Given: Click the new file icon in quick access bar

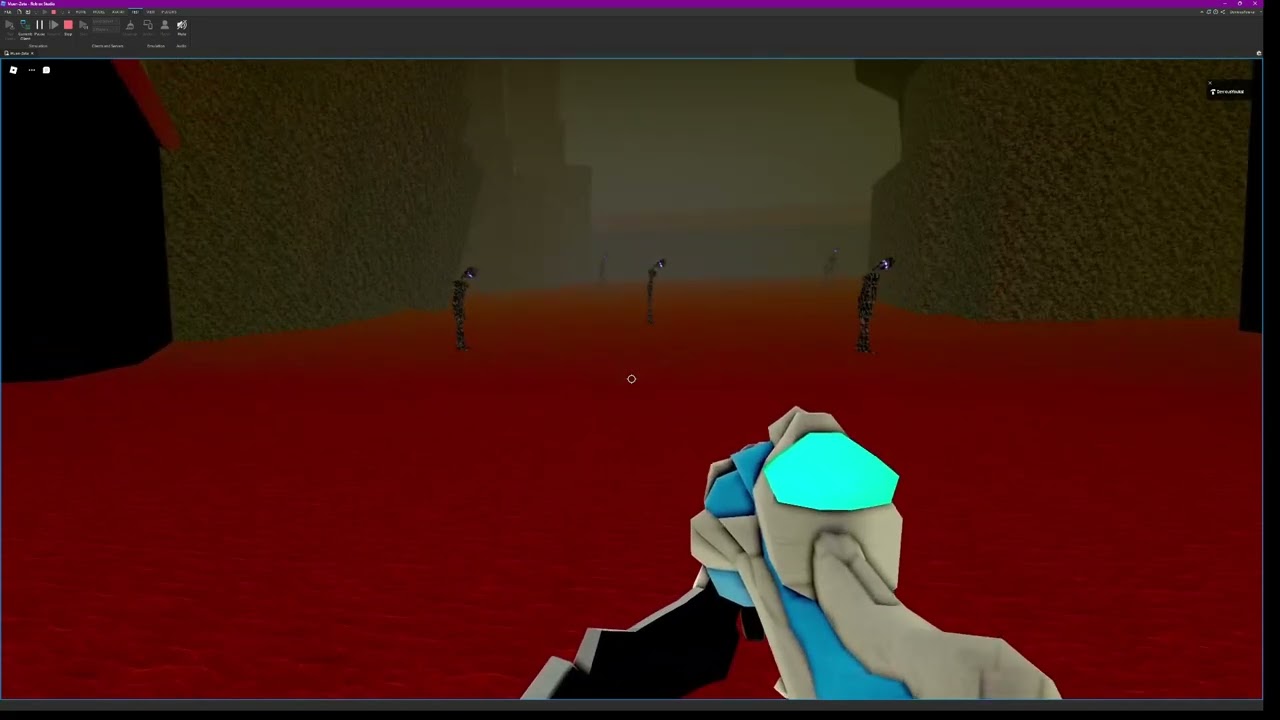Looking at the screenshot, I should tap(19, 12).
